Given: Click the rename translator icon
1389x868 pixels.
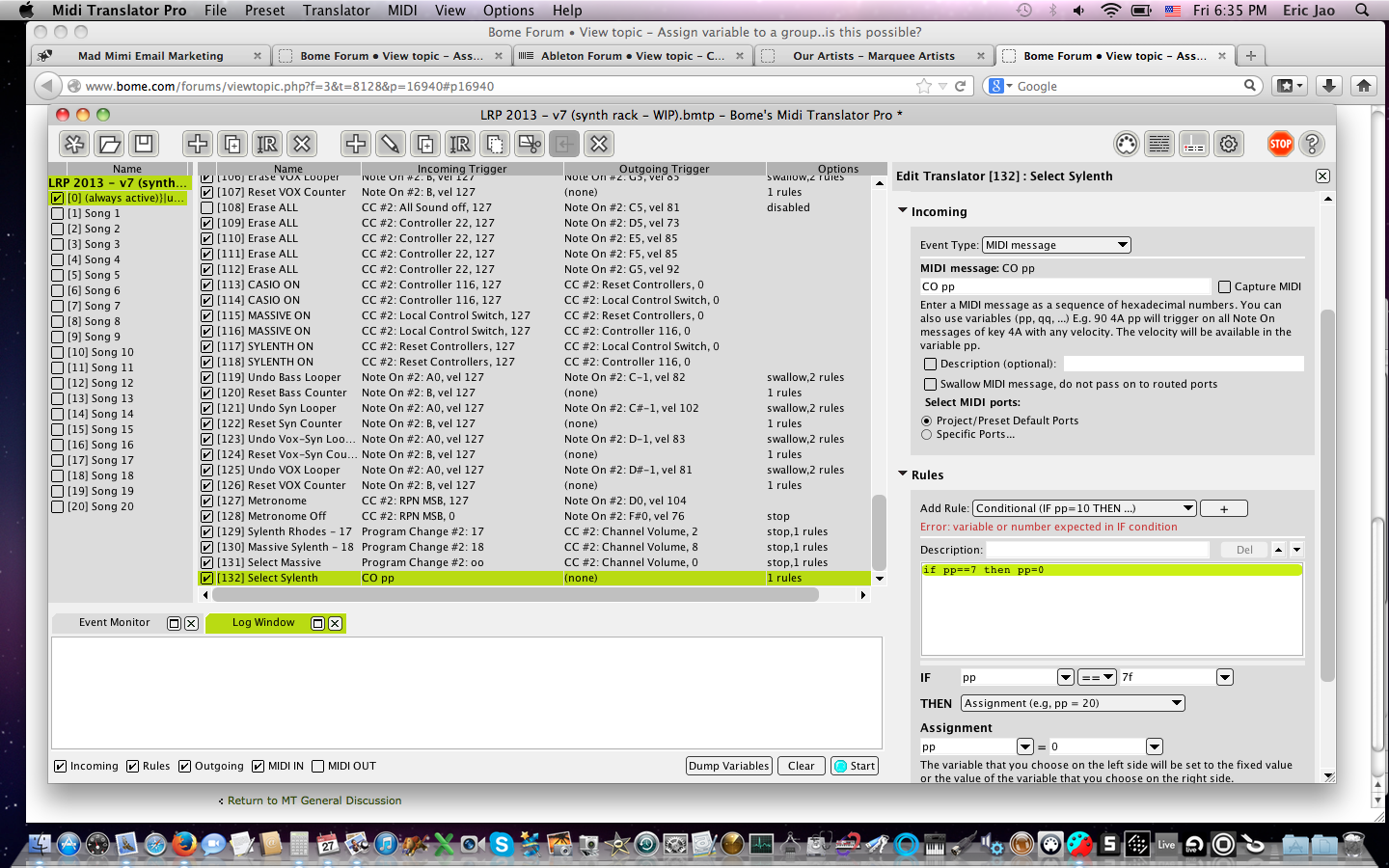Looking at the screenshot, I should click(x=460, y=144).
